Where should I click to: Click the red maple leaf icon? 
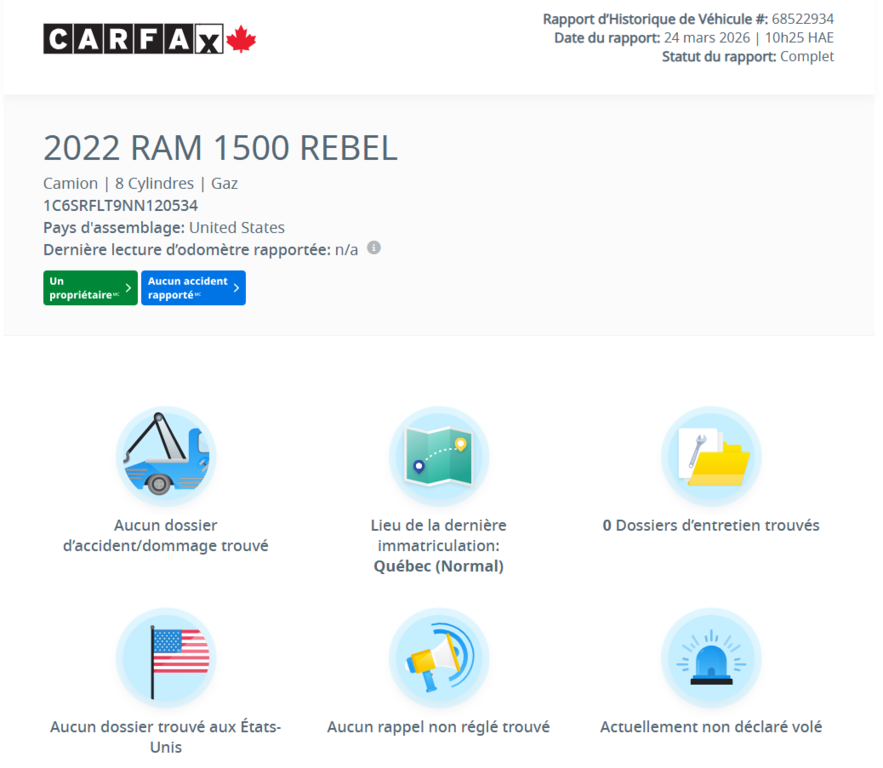(x=241, y=40)
